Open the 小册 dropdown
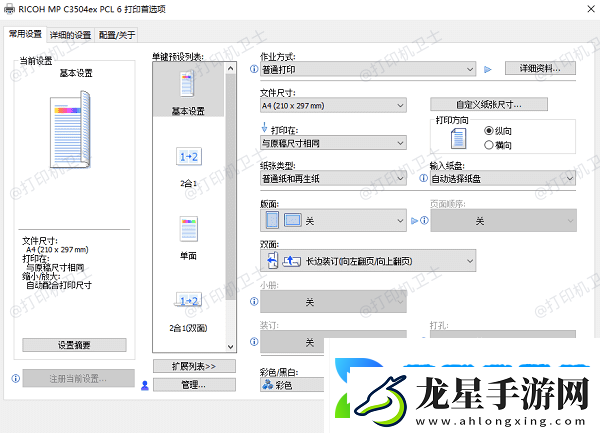This screenshot has width=600, height=433. click(x=333, y=301)
